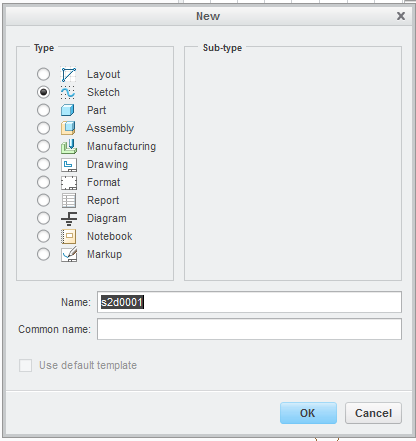
Task: Pick the Format radio button
Action: point(43,182)
